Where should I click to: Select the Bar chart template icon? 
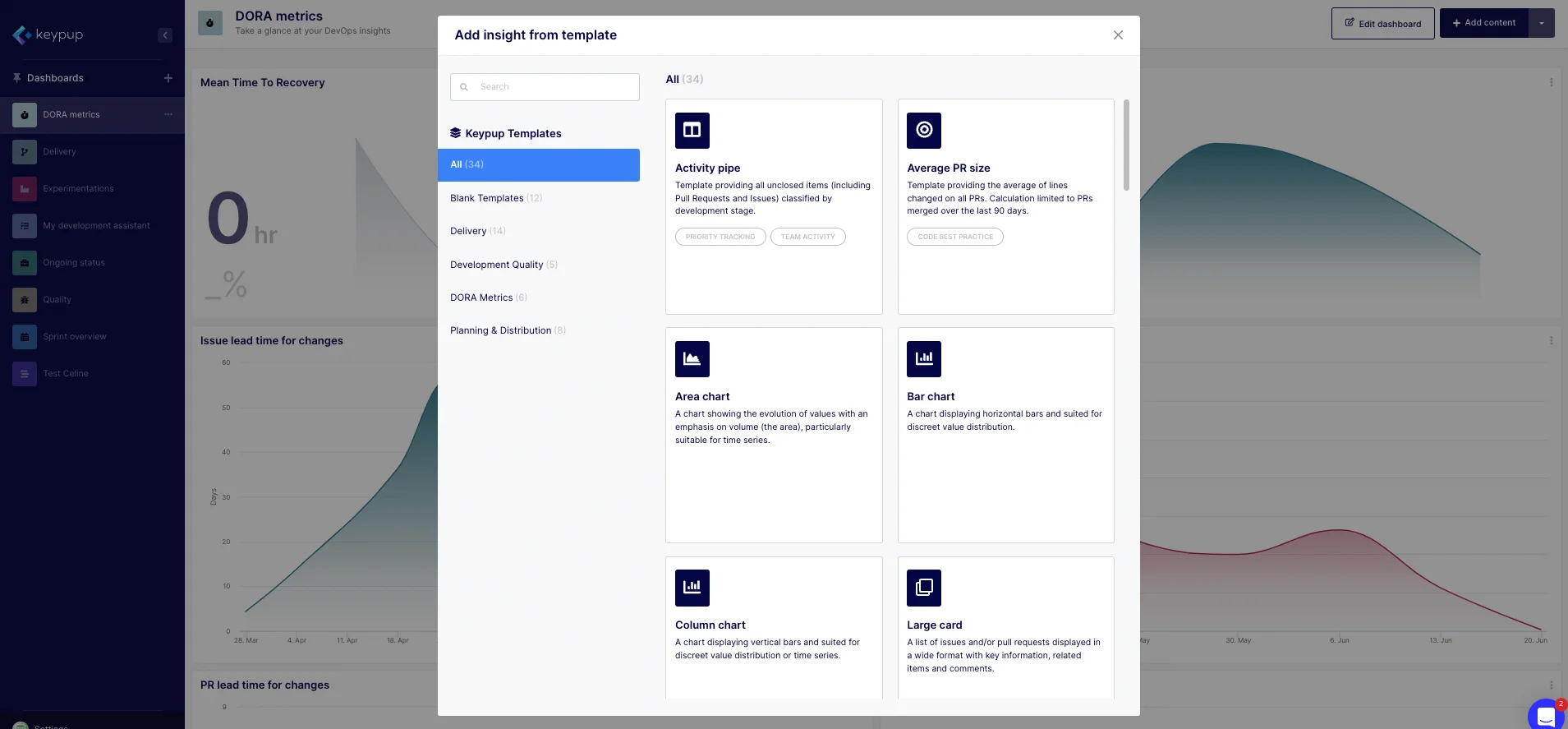(924, 358)
